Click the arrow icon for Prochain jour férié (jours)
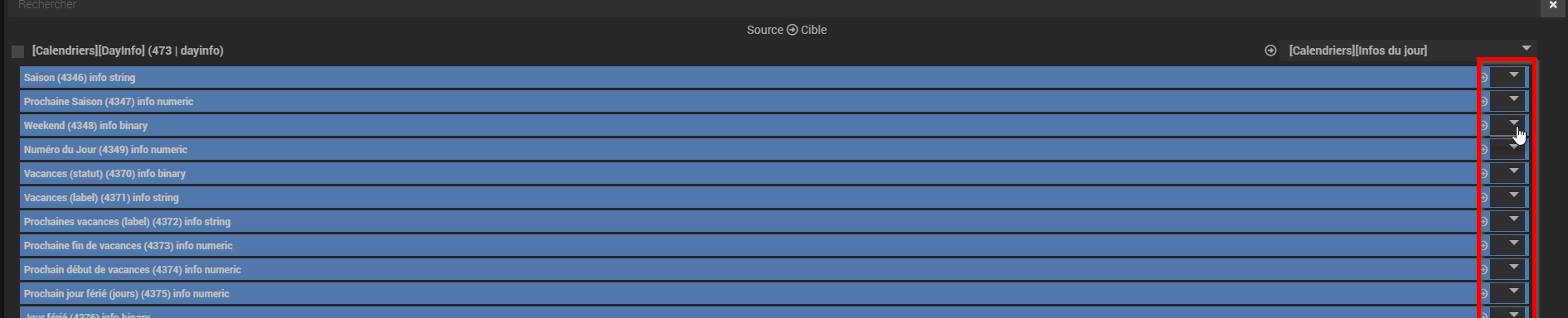The height and width of the screenshot is (318, 1568). click(x=1483, y=293)
